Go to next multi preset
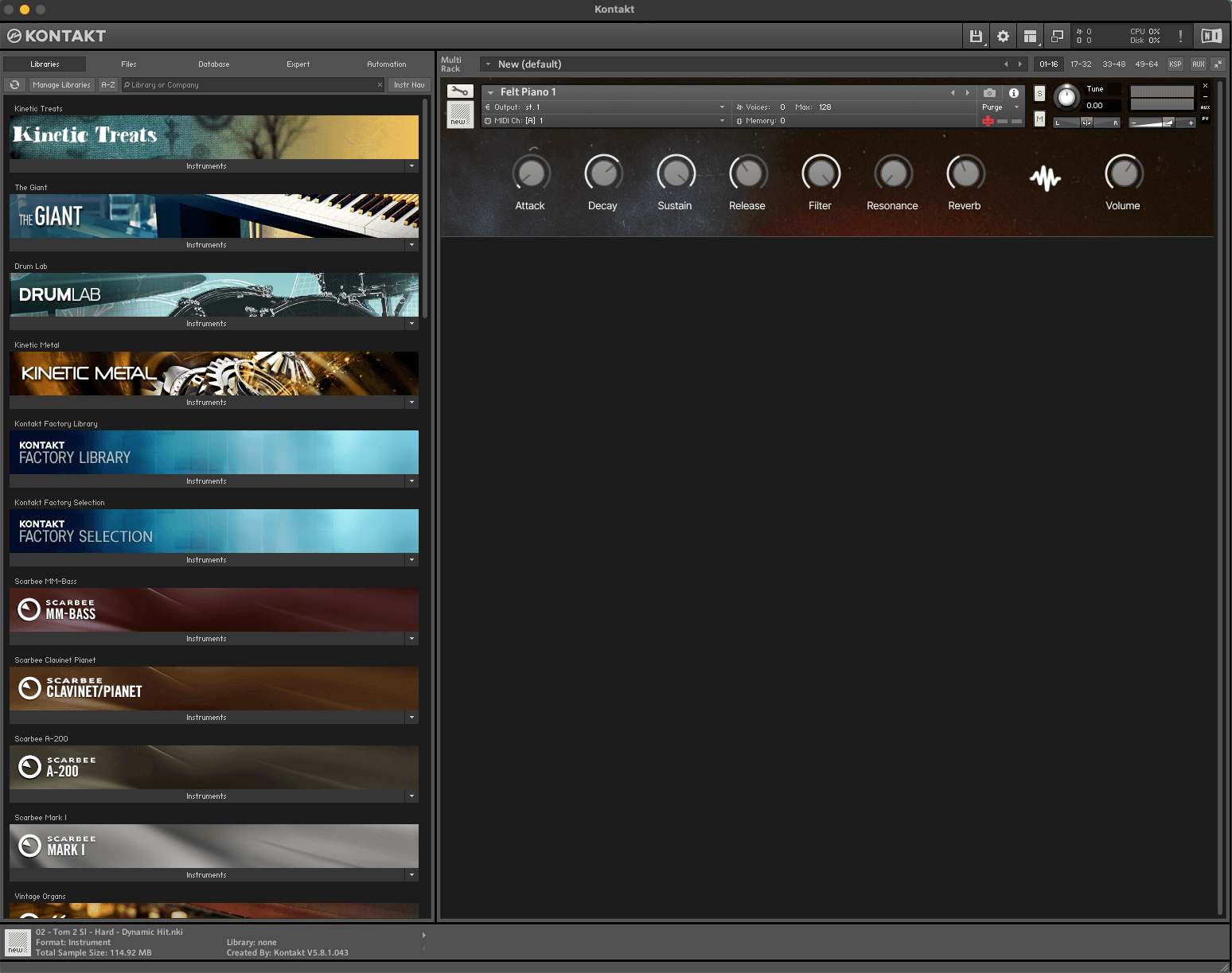Screen dimensions: 1232x973 (x=1020, y=64)
